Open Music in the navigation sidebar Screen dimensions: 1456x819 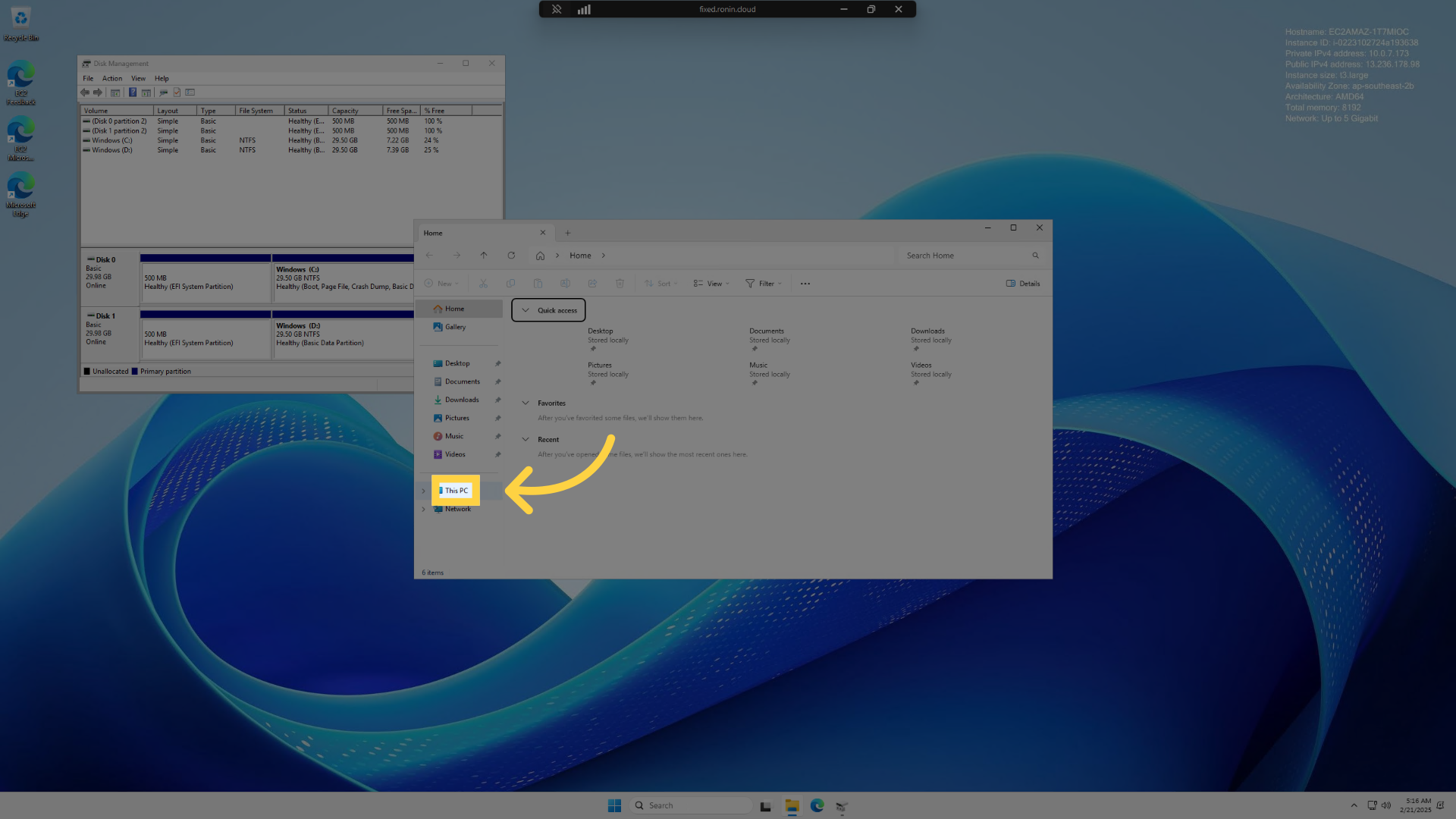pyautogui.click(x=453, y=436)
